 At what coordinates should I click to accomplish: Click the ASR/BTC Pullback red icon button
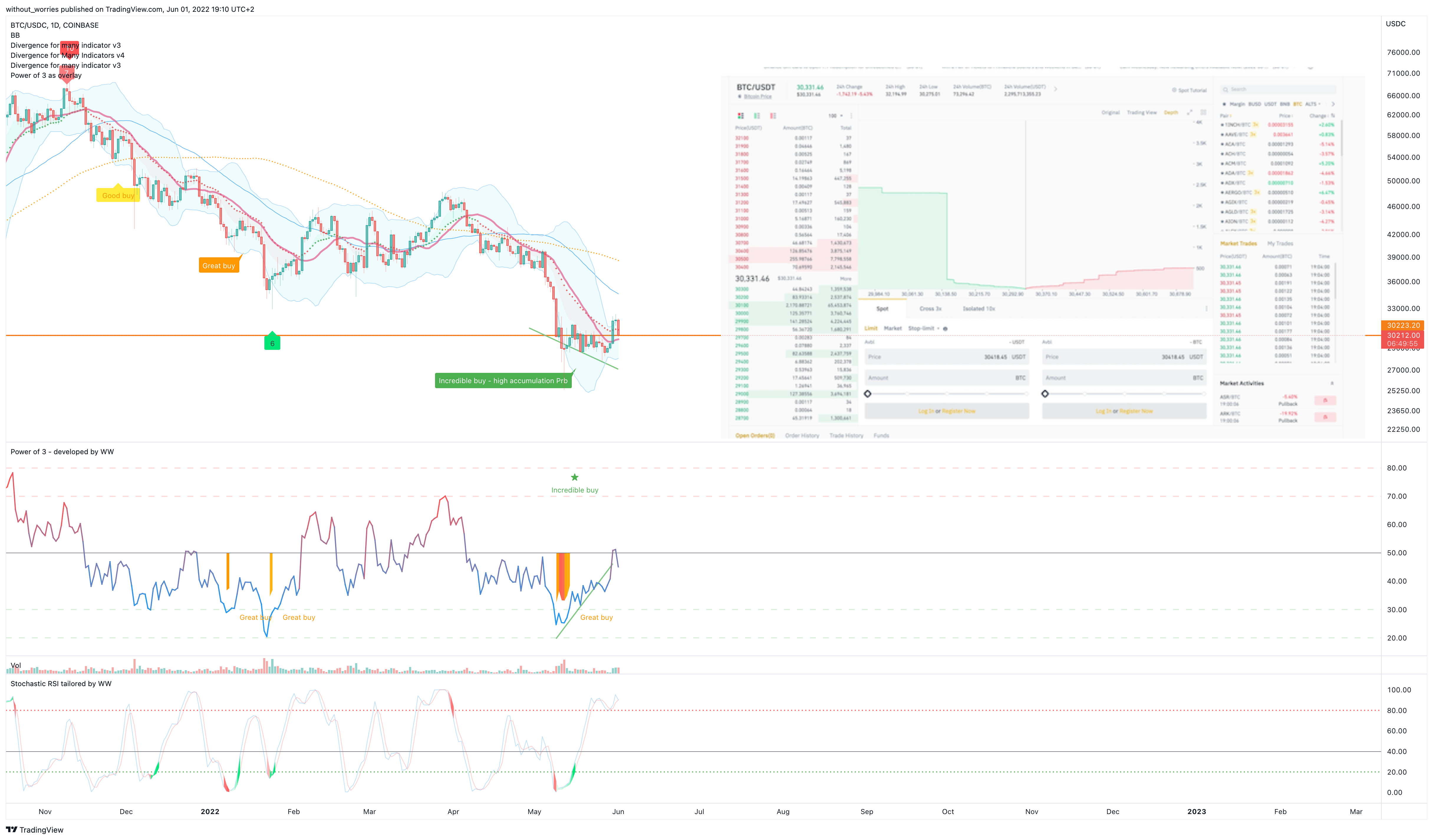tap(1325, 400)
